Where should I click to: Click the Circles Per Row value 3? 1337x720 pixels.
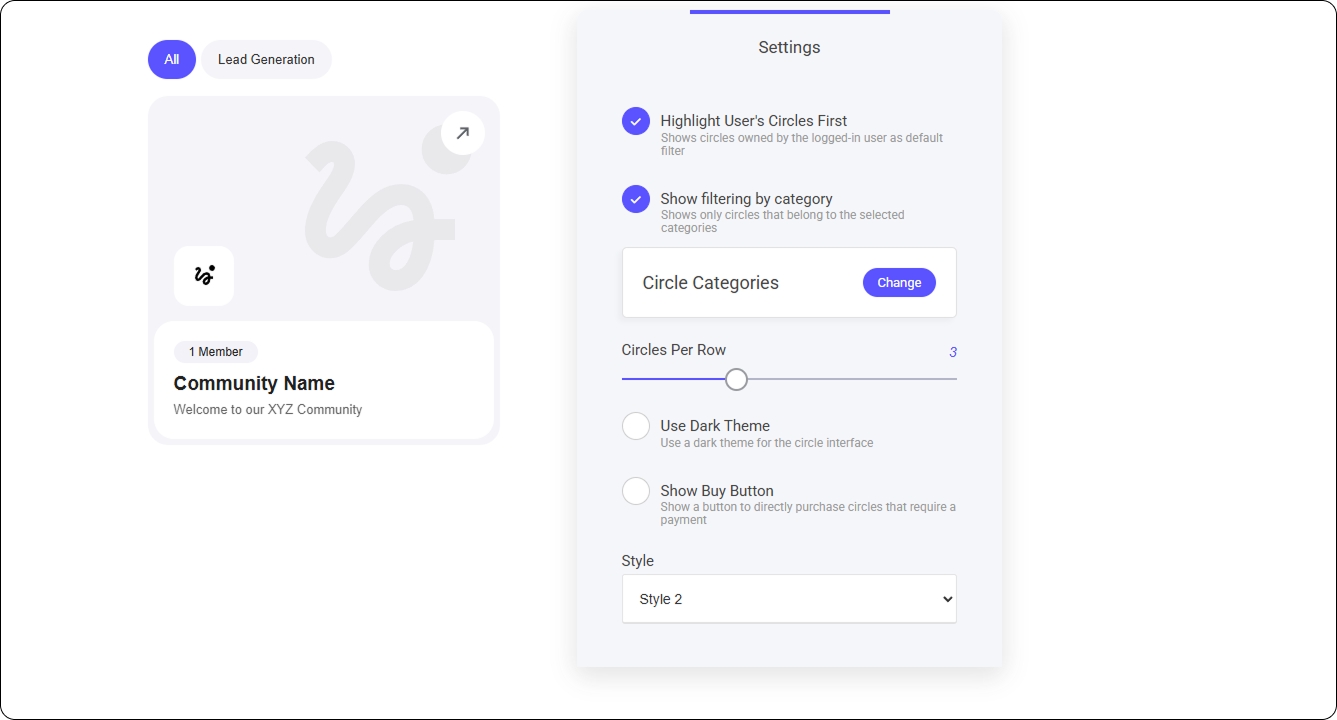(x=953, y=352)
